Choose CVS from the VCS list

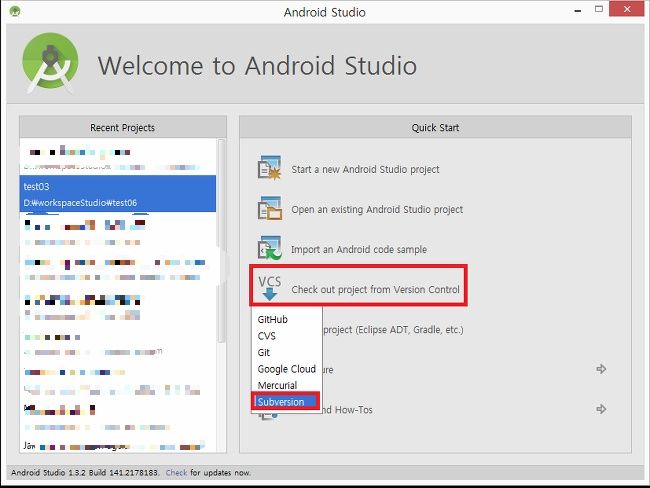click(267, 336)
